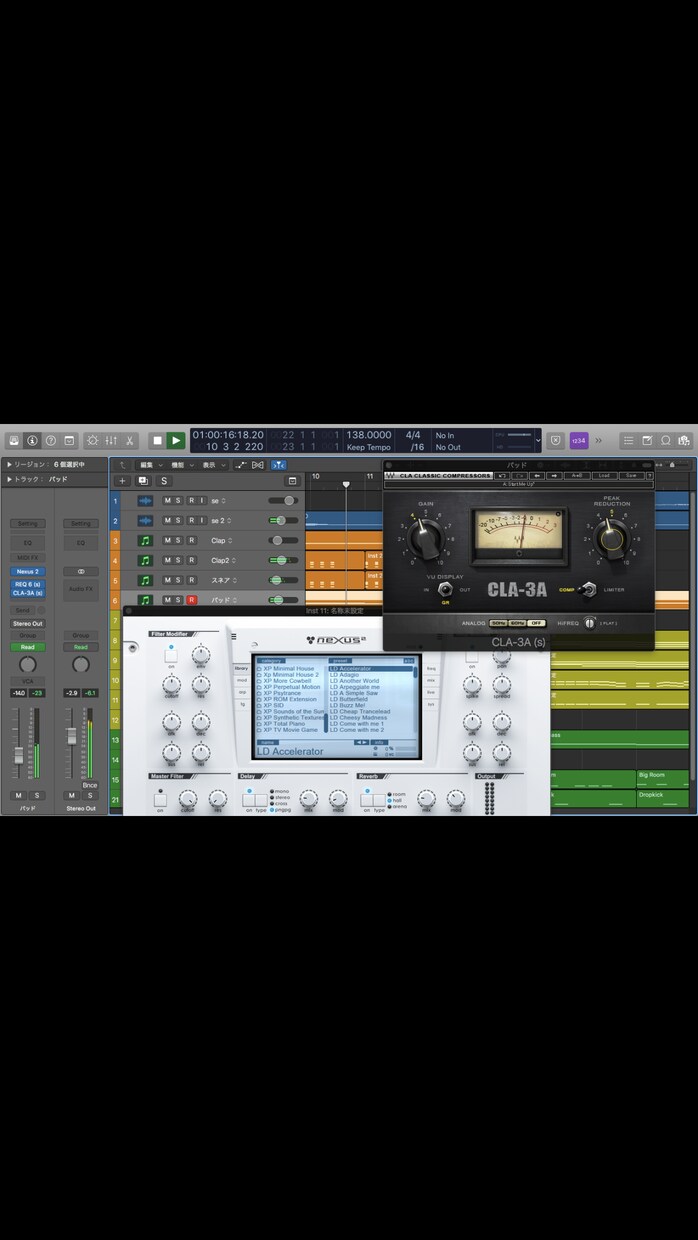Open the media Browsers button
Viewport: 698px width, 1240px height.
[685, 440]
